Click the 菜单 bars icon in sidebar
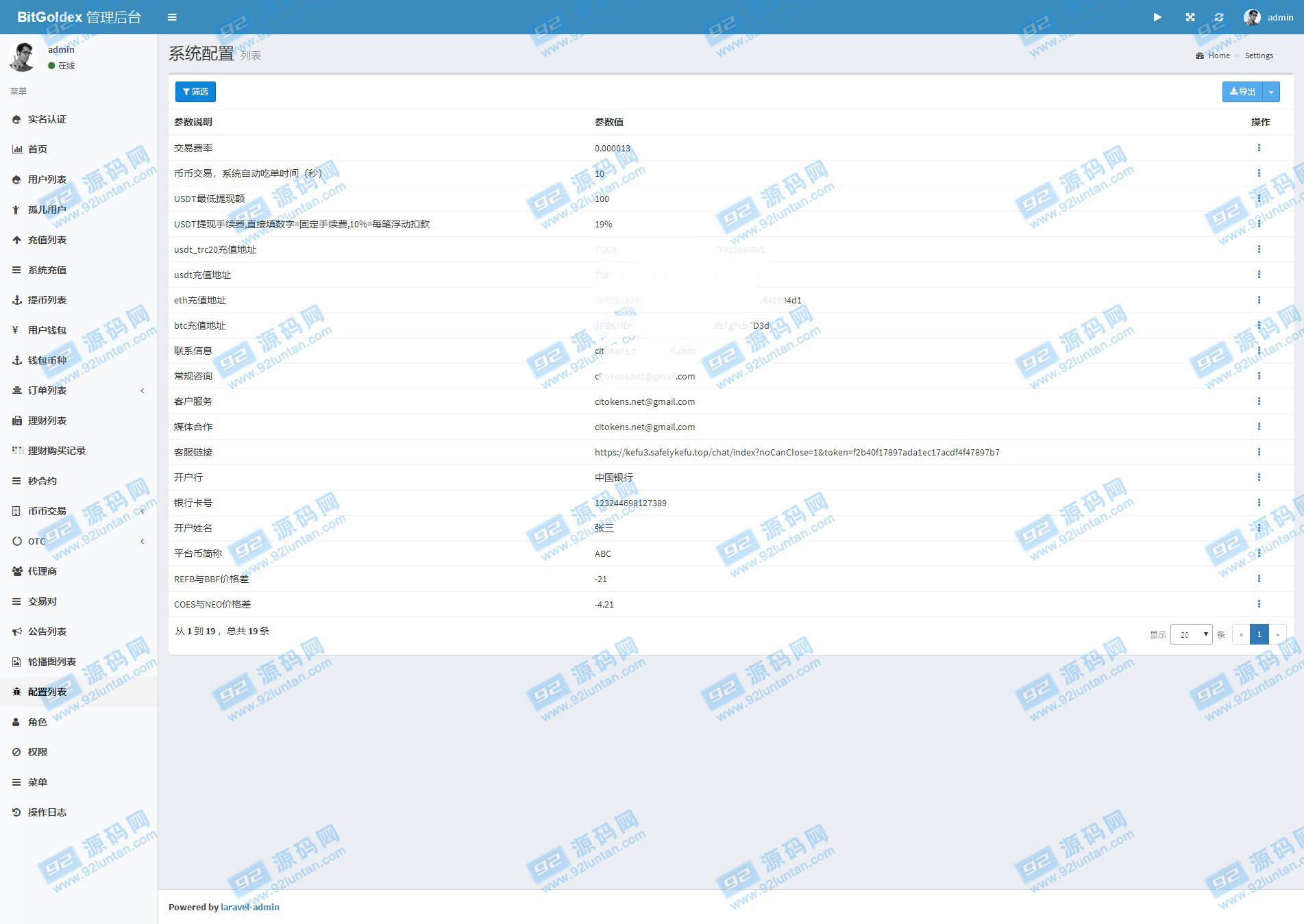The height and width of the screenshot is (924, 1304). [x=17, y=782]
